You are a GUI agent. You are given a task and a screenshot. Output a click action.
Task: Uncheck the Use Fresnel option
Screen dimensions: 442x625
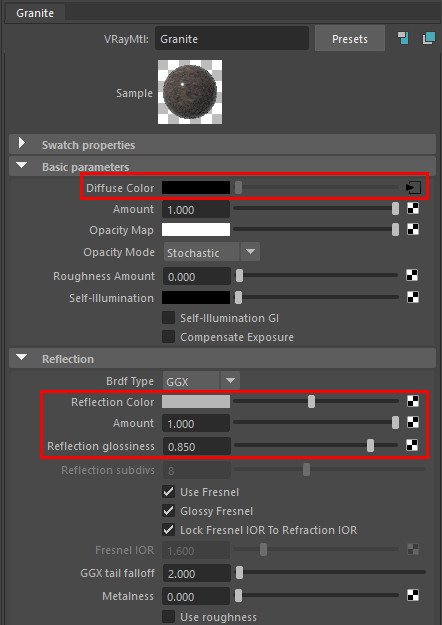coord(169,492)
